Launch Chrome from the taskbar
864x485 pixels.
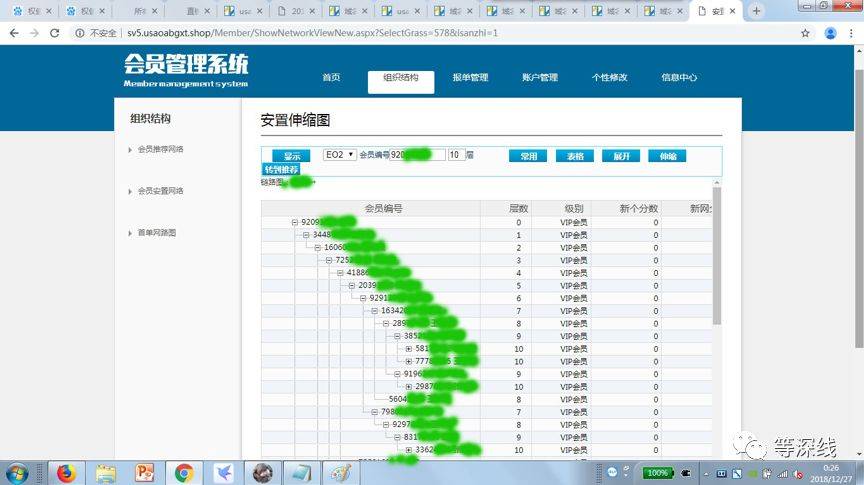point(183,472)
